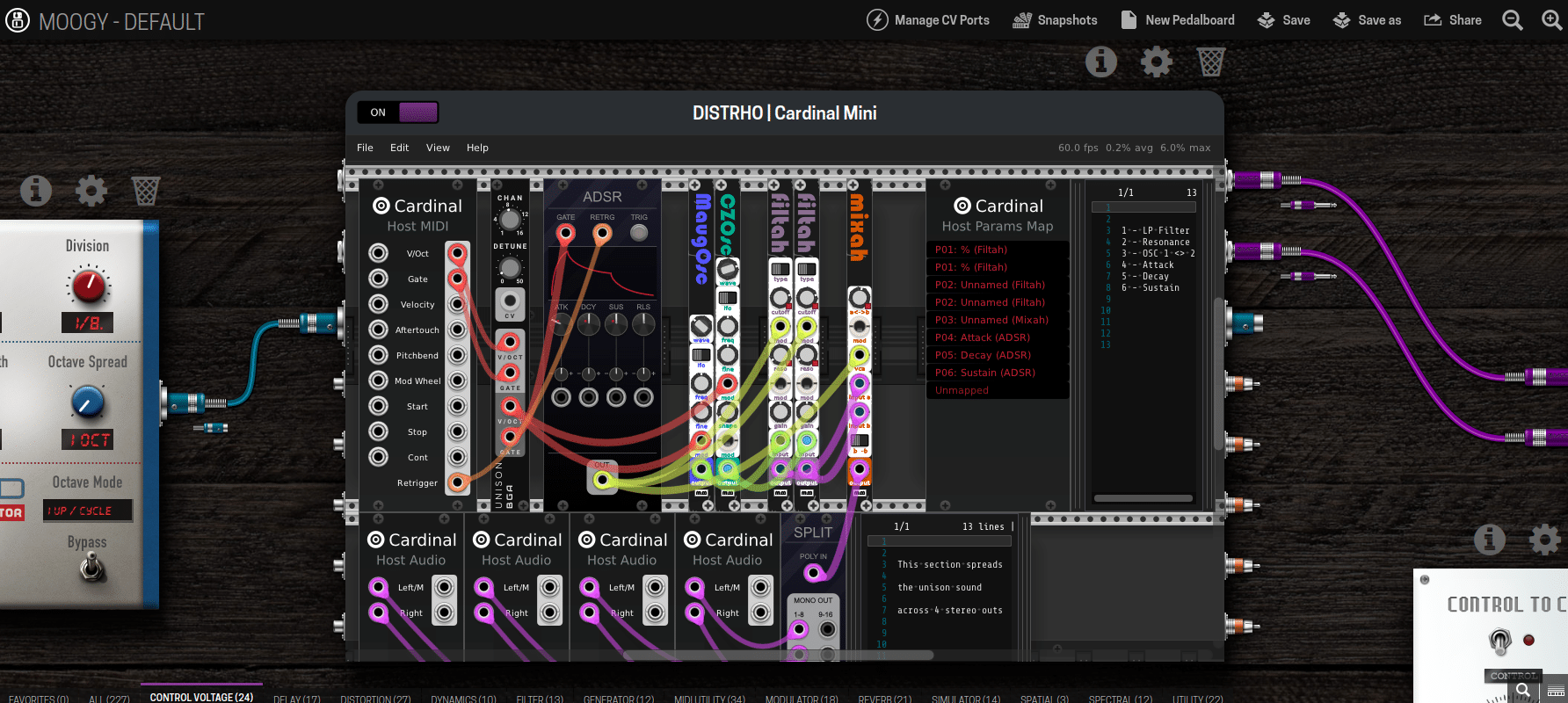
Task: Open the View menu in Cardinal
Action: 438,148
